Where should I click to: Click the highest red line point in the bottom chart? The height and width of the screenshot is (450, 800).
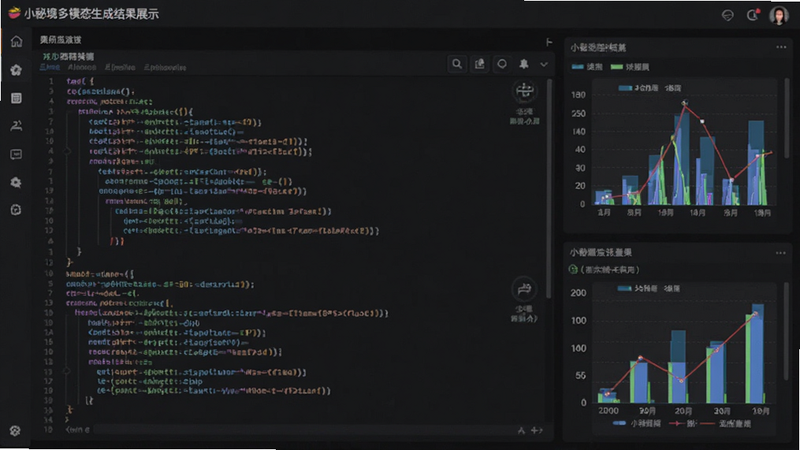756,314
